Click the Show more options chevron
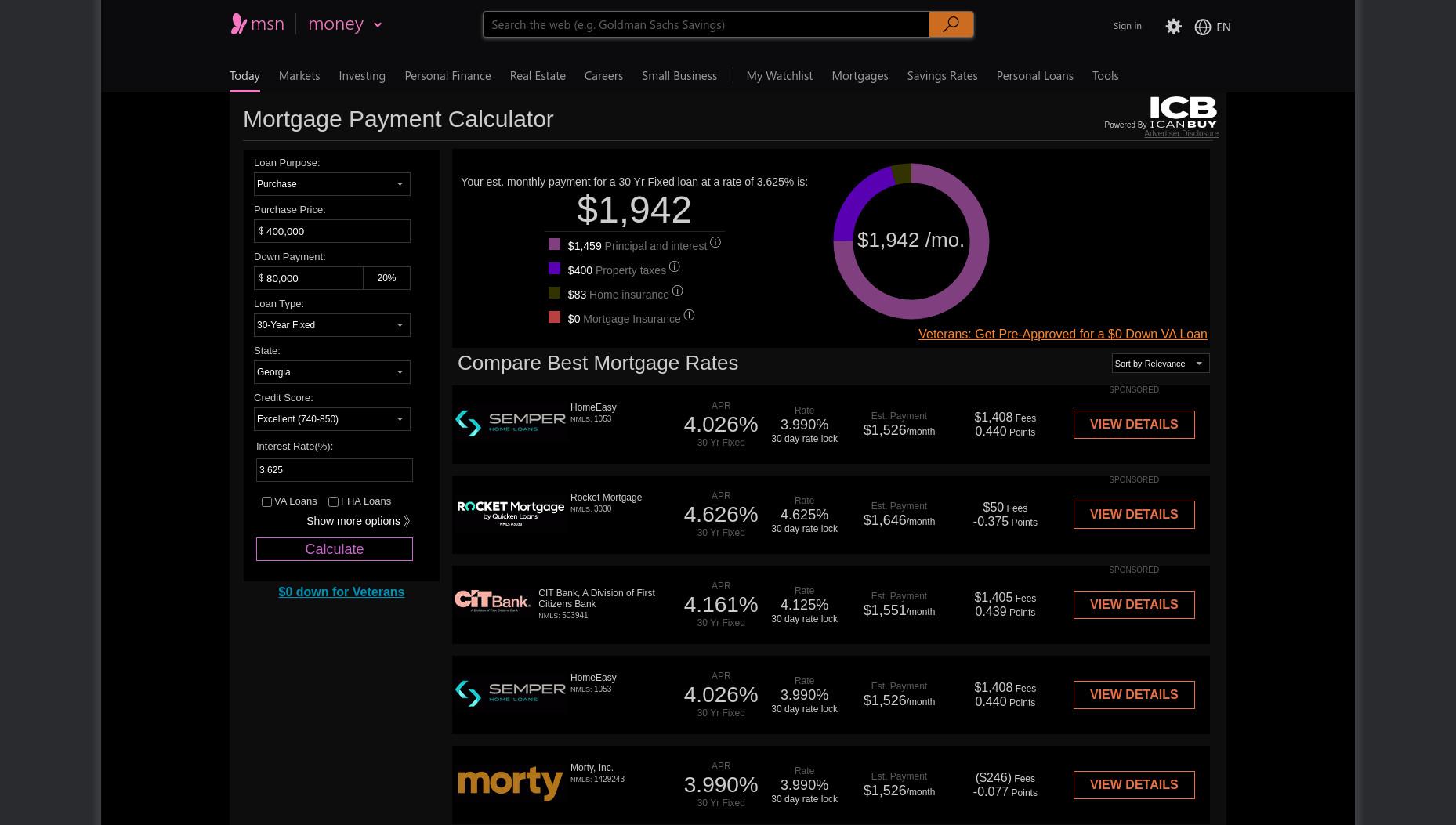Image resolution: width=1456 pixels, height=825 pixels. point(406,521)
